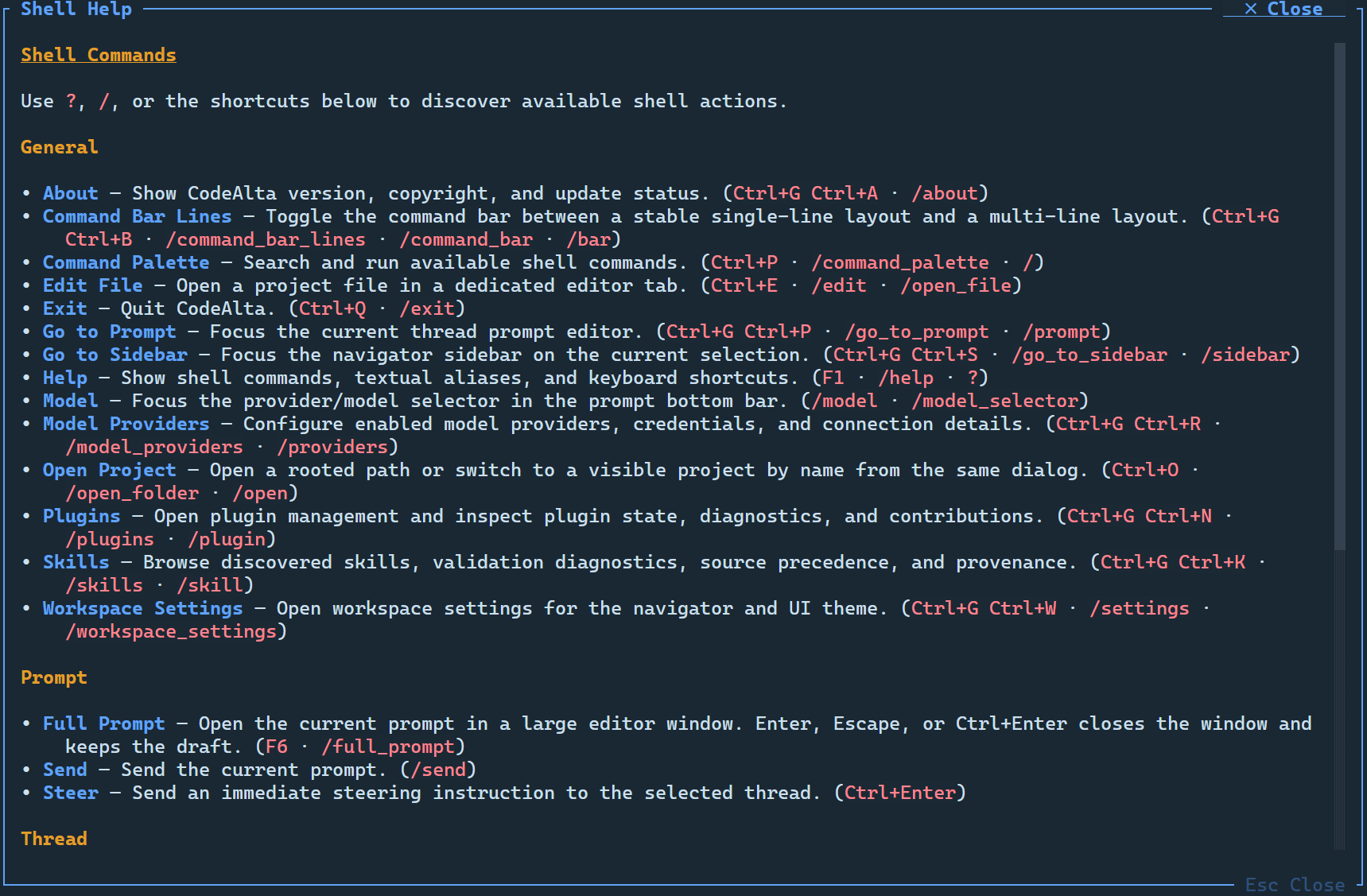Click the Prompt section heading
This screenshot has height=896, width=1367.
pyautogui.click(x=54, y=677)
